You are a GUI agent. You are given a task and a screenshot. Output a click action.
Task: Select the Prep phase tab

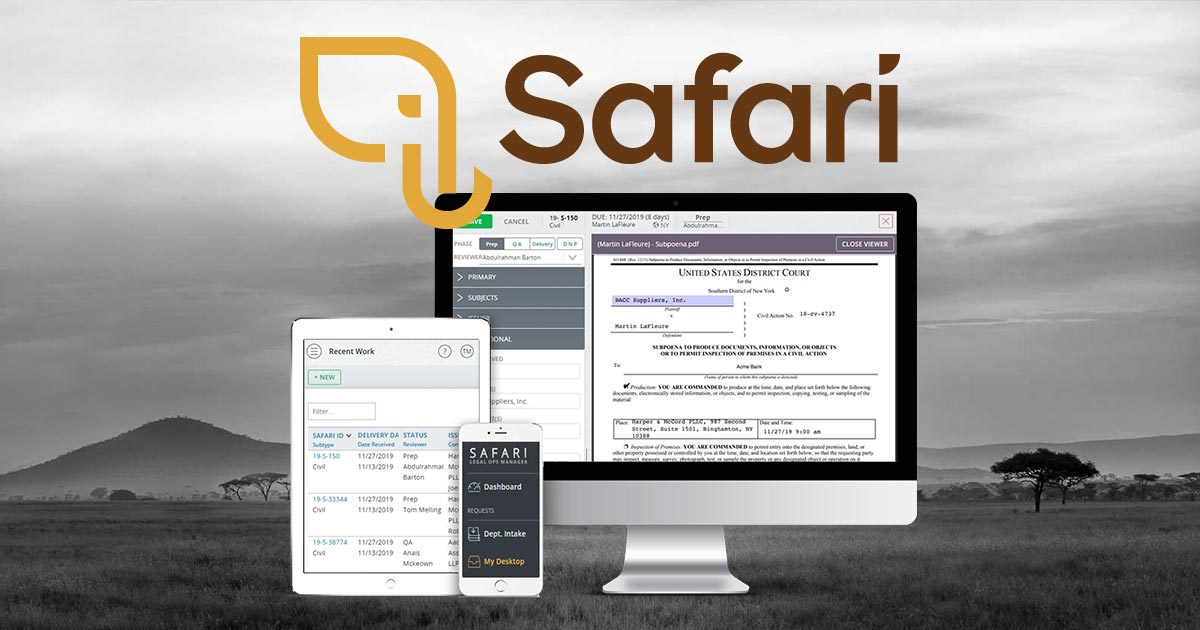click(491, 244)
